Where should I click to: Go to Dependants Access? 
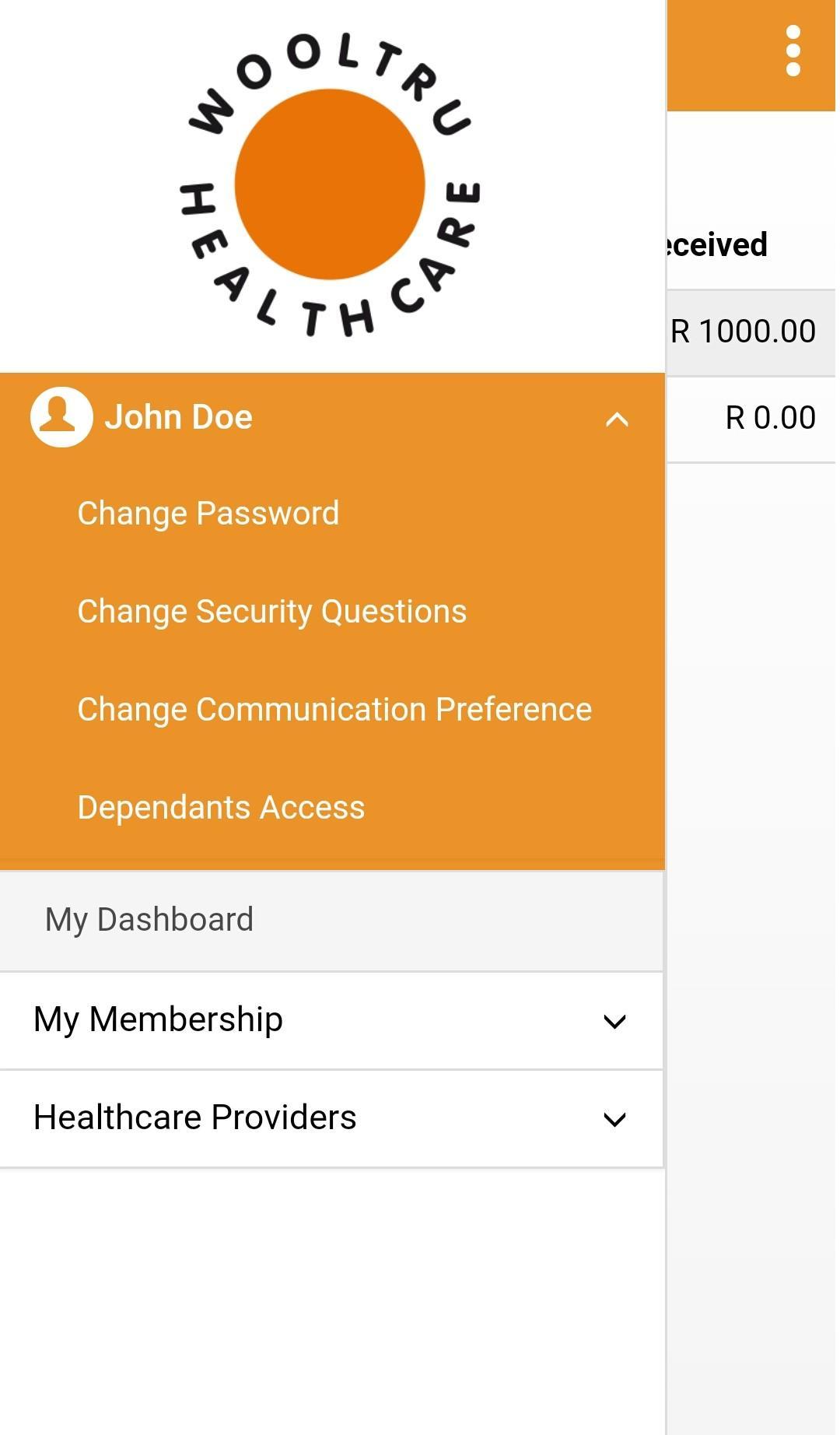221,808
